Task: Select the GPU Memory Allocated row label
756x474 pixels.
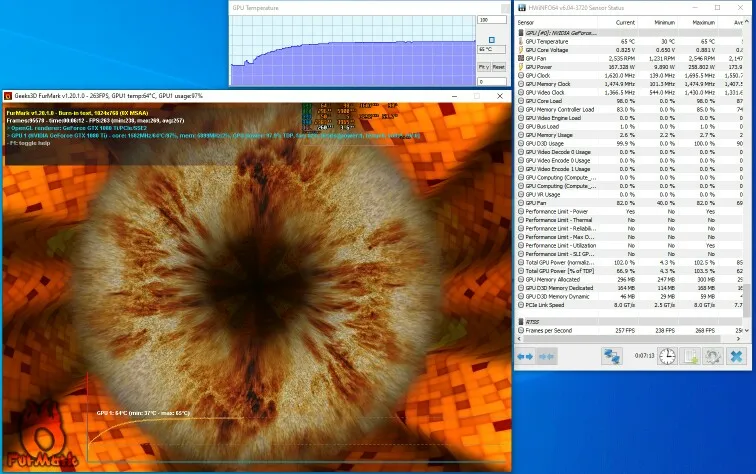Action: pos(553,280)
